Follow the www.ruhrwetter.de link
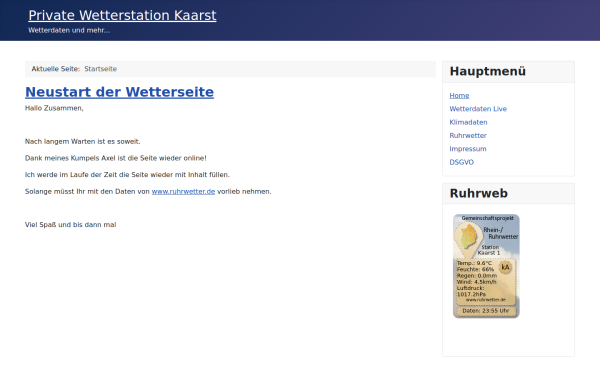The width and height of the screenshot is (600, 375). click(x=183, y=191)
